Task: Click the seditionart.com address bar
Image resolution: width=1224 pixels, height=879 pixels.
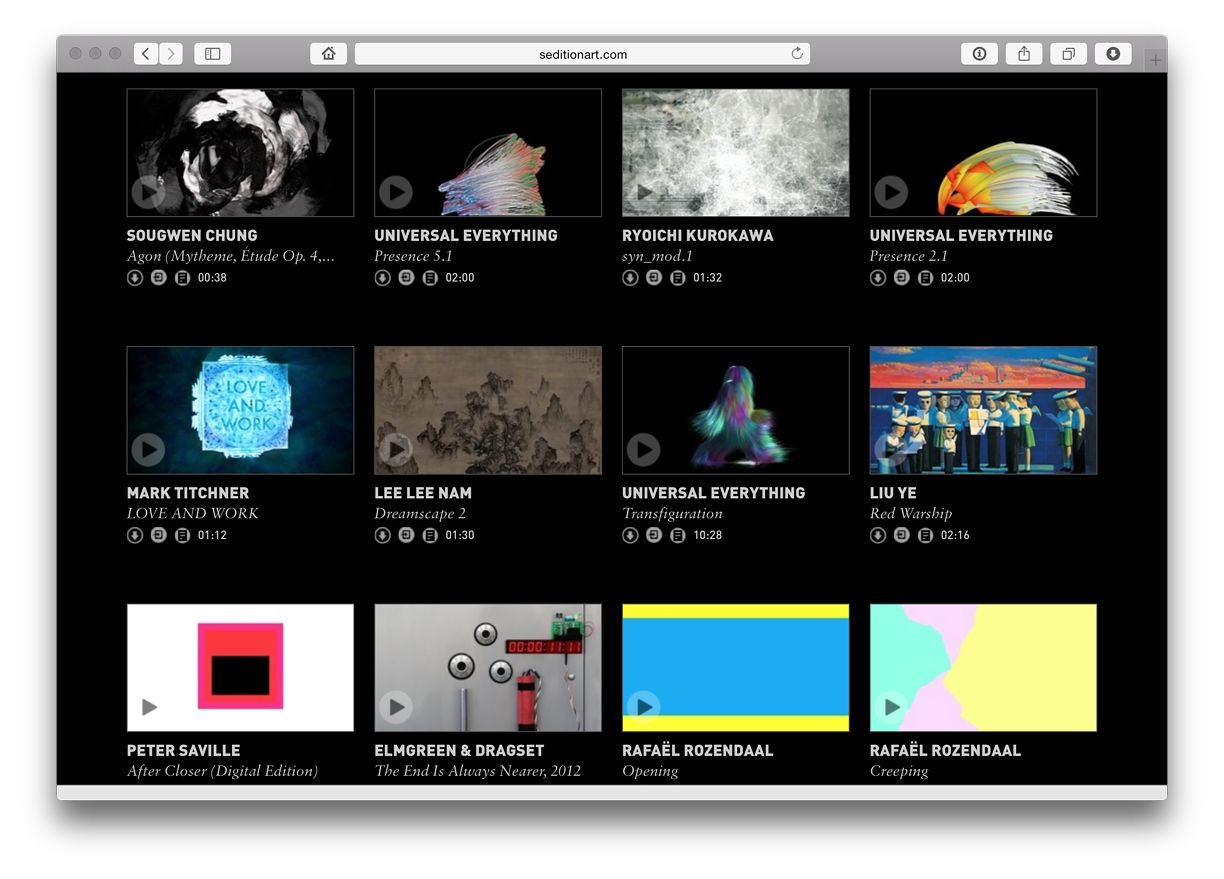Action: click(582, 54)
